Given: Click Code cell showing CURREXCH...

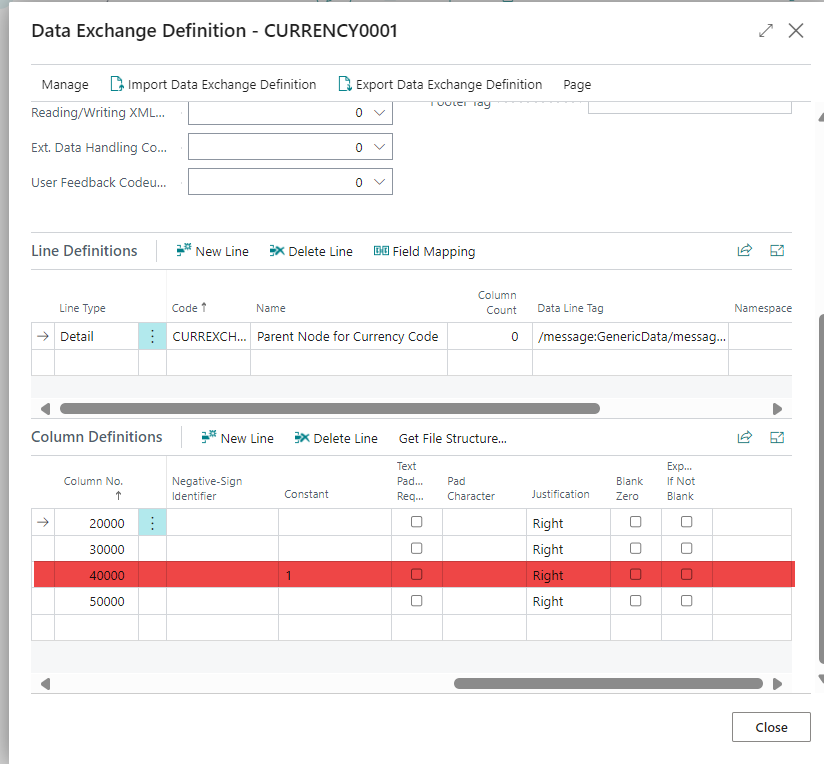Looking at the screenshot, I should (208, 336).
